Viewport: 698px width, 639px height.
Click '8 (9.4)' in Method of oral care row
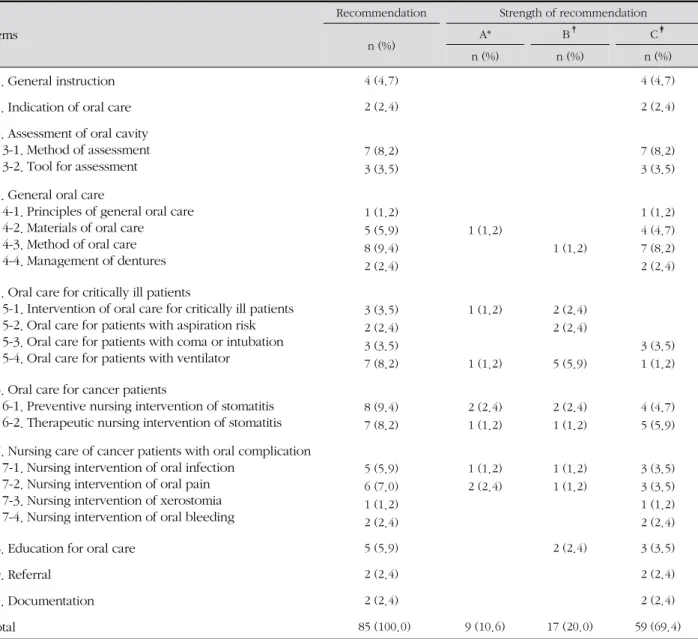point(381,248)
